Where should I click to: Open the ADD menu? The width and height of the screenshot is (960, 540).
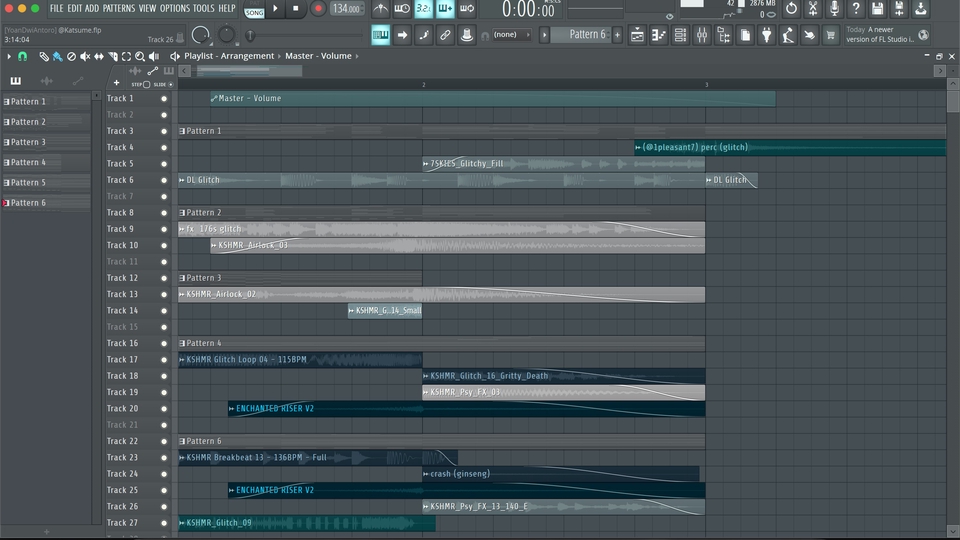[x=92, y=9]
